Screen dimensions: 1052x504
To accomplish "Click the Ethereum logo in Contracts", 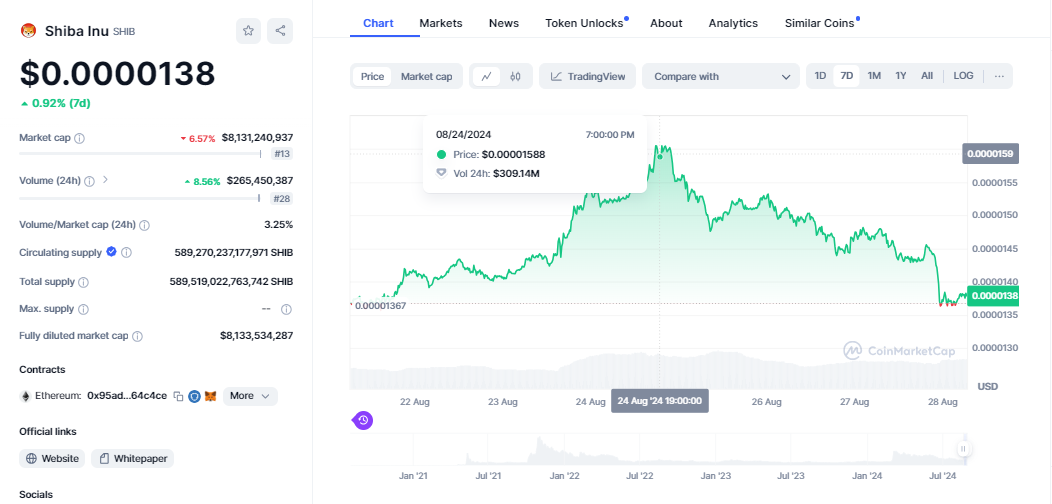I will (x=25, y=396).
